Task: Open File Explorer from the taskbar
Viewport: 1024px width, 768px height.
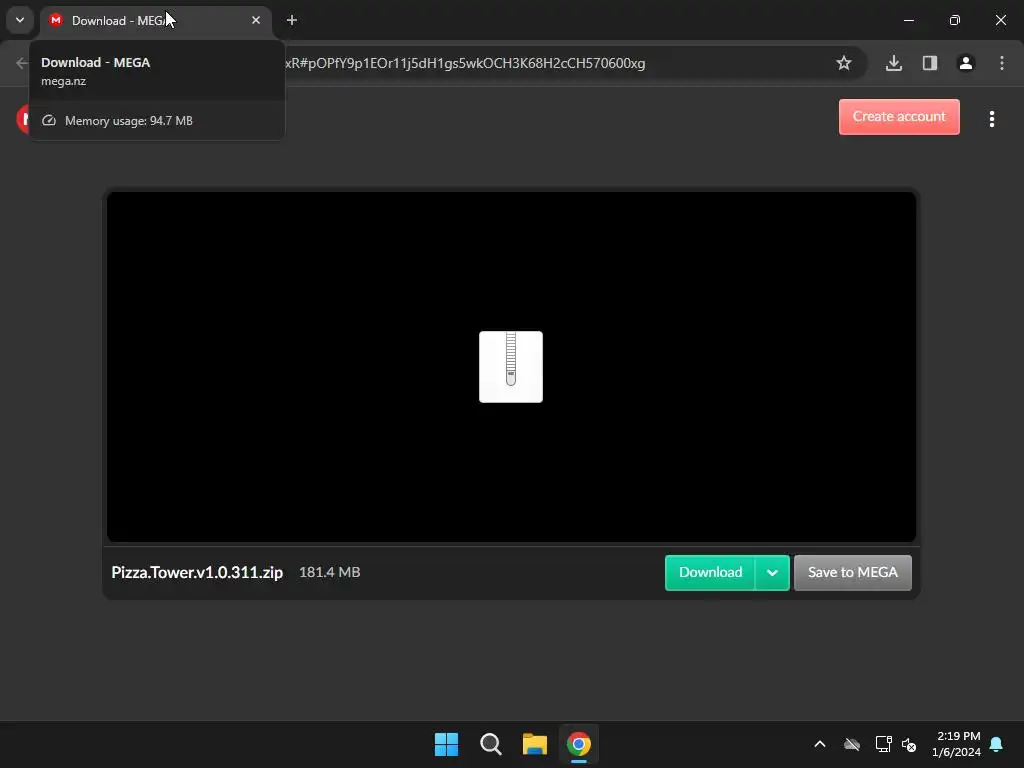Action: coord(534,744)
